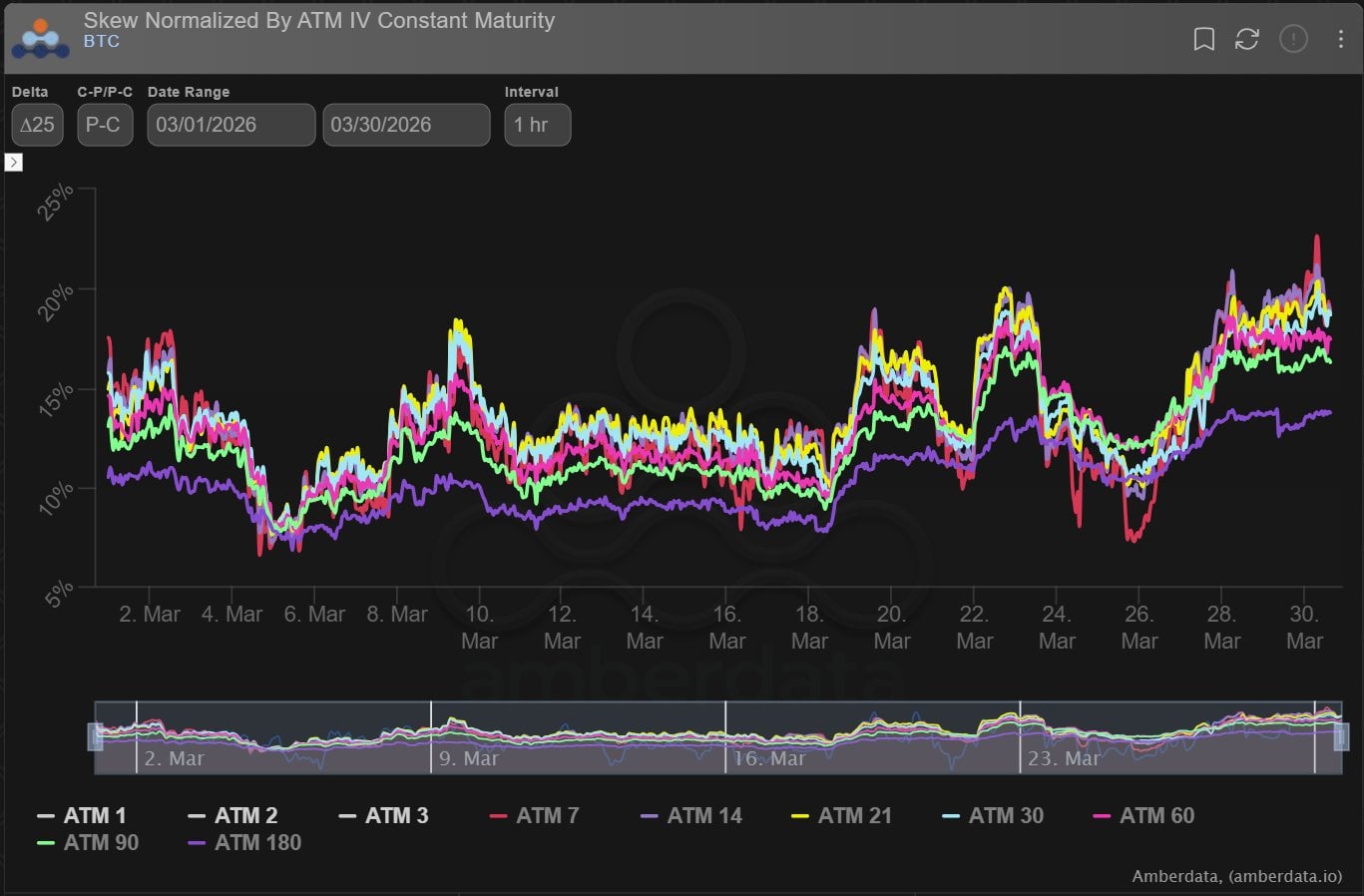
Task: Click the Amberdata logo icon
Action: pyautogui.click(x=41, y=39)
